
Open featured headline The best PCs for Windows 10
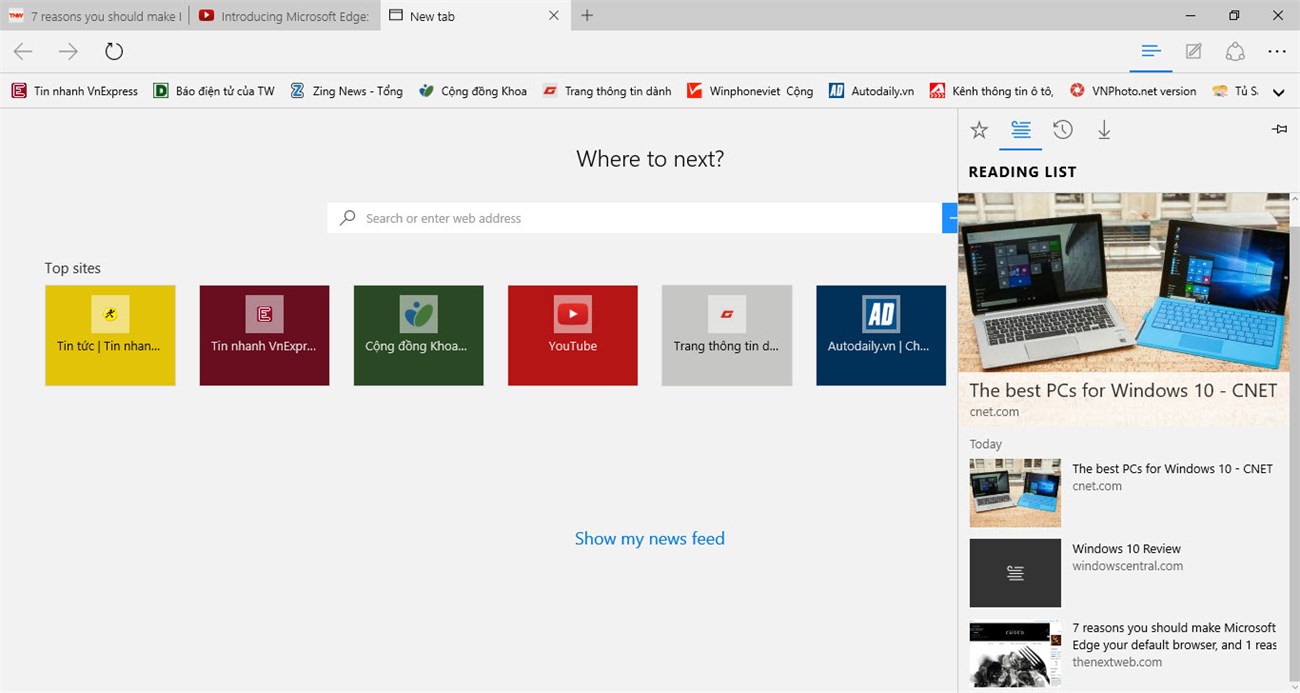pos(1123,390)
